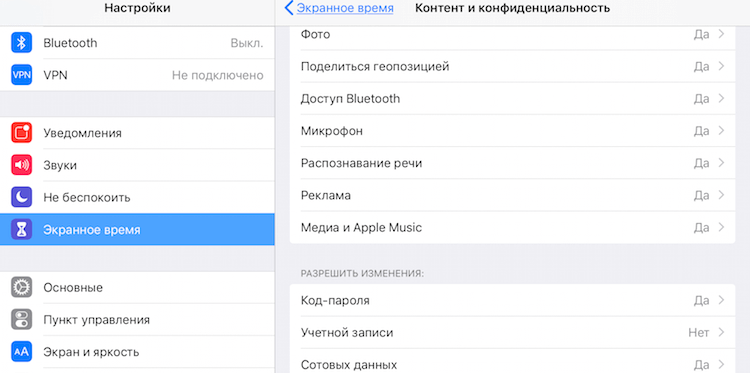Viewport: 750px width, 373px height.
Task: Tap the Пункт управления toggles icon
Action: [22, 319]
